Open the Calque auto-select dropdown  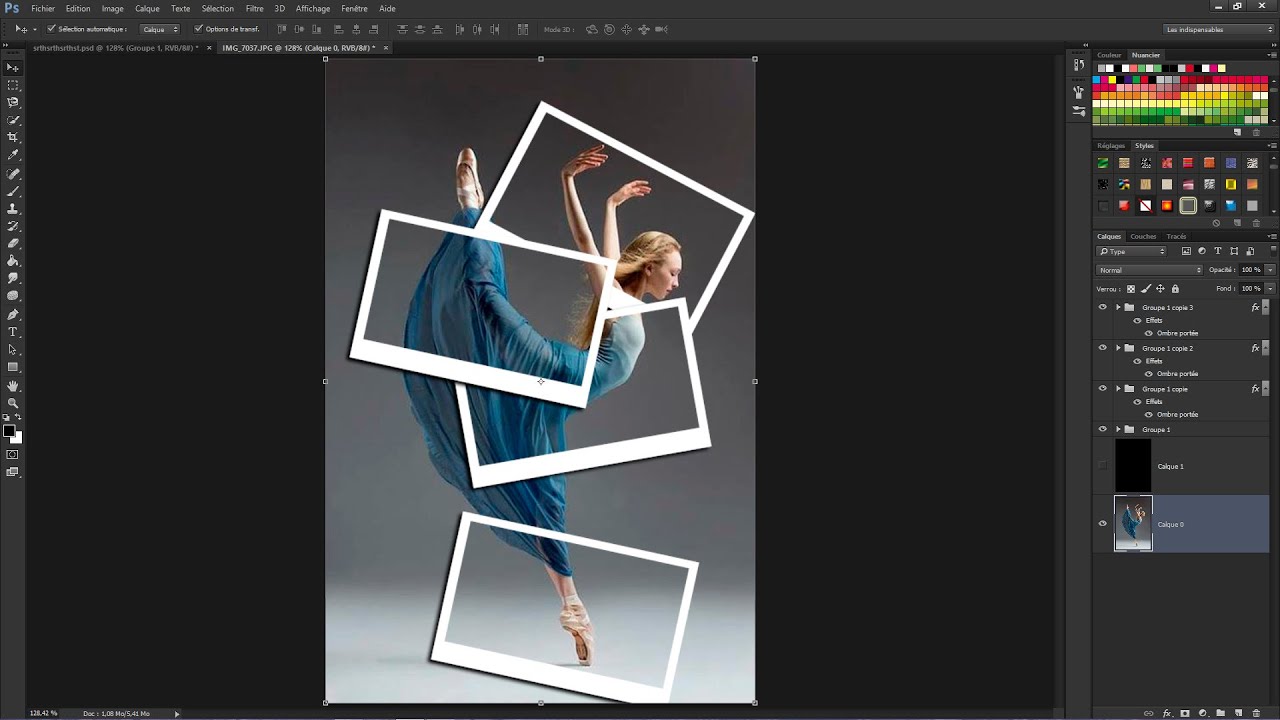tap(160, 29)
